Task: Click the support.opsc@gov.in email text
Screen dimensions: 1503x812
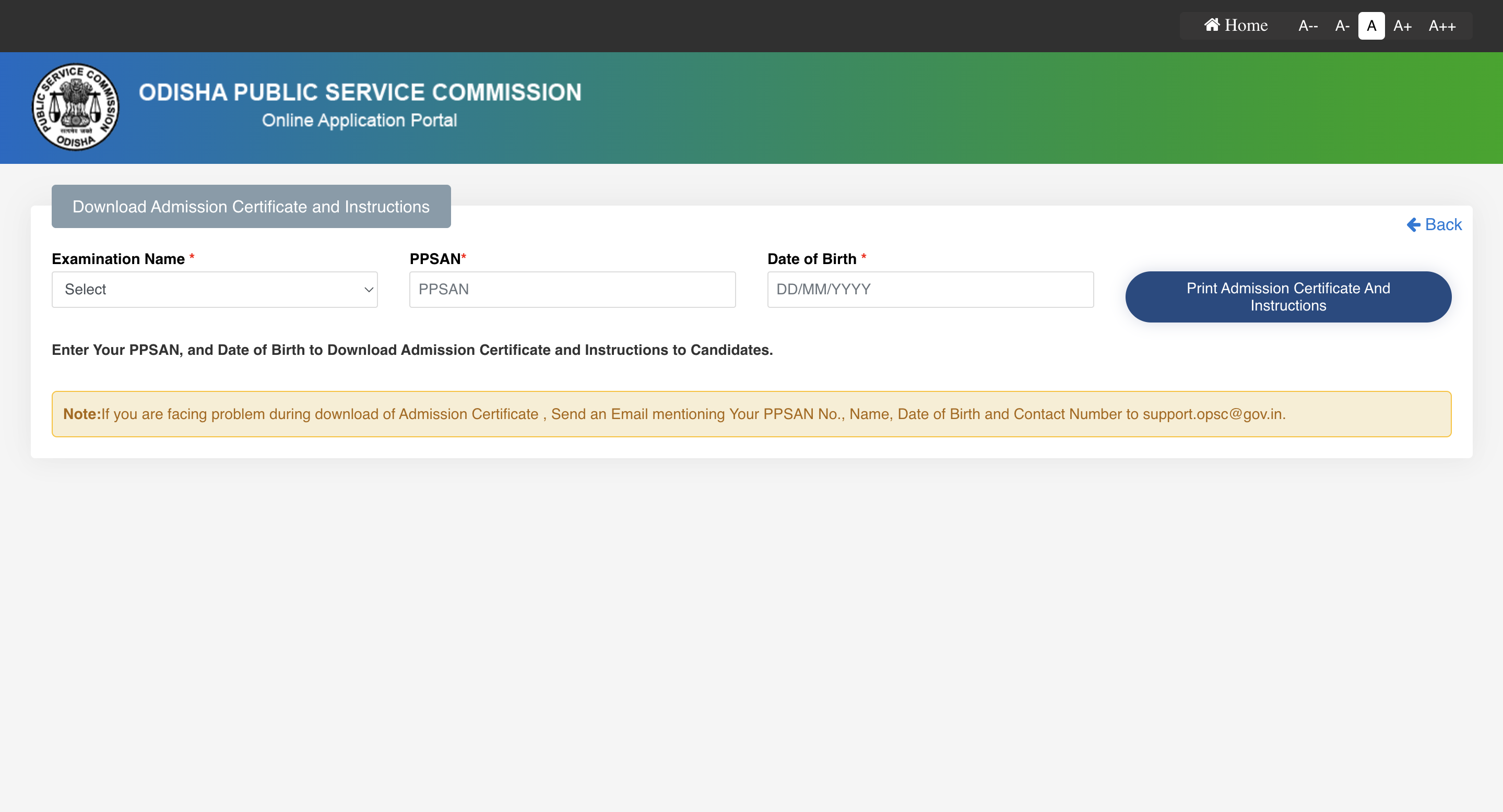Action: point(1211,414)
